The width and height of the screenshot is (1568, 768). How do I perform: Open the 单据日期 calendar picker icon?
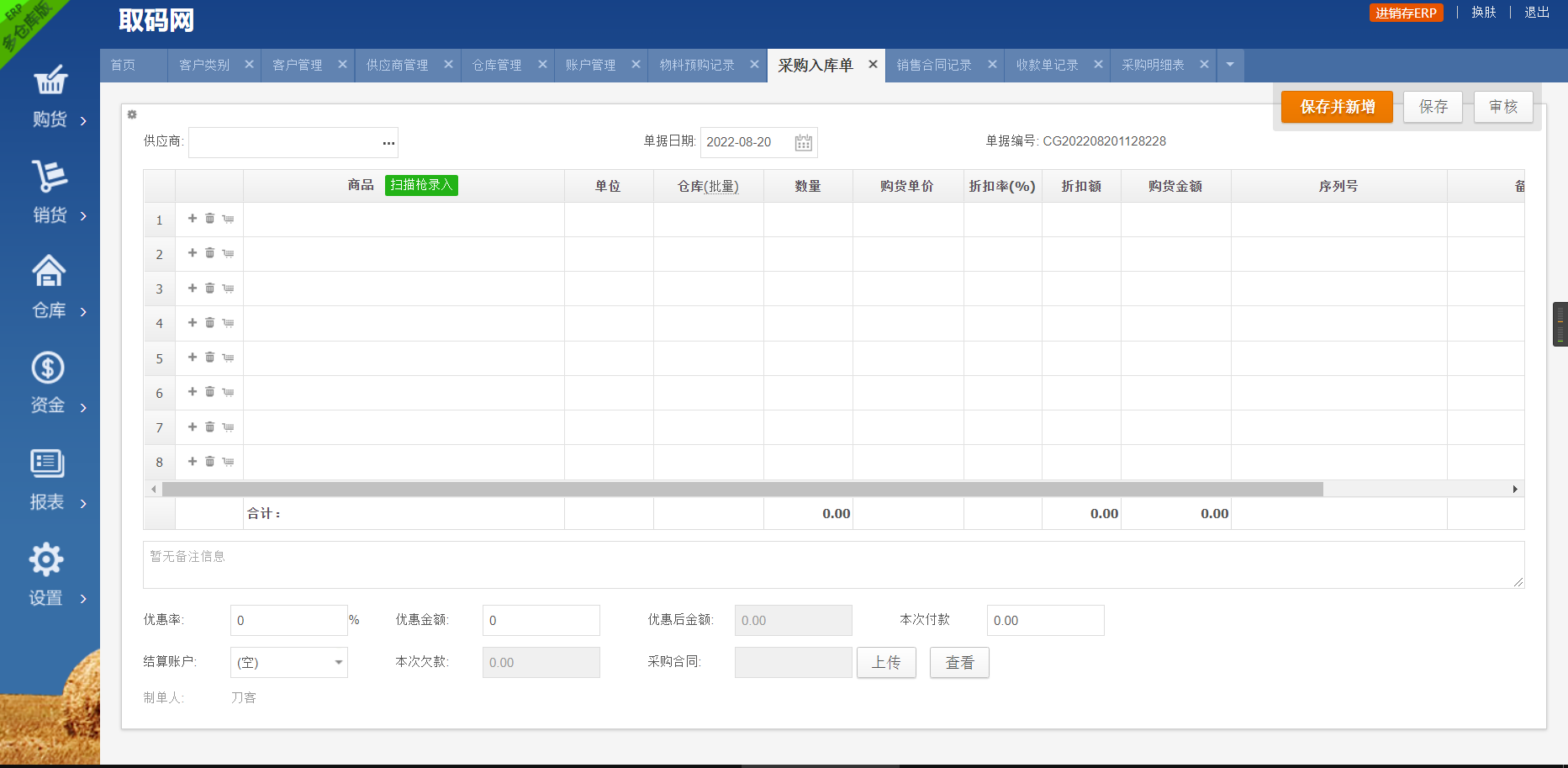[805, 142]
